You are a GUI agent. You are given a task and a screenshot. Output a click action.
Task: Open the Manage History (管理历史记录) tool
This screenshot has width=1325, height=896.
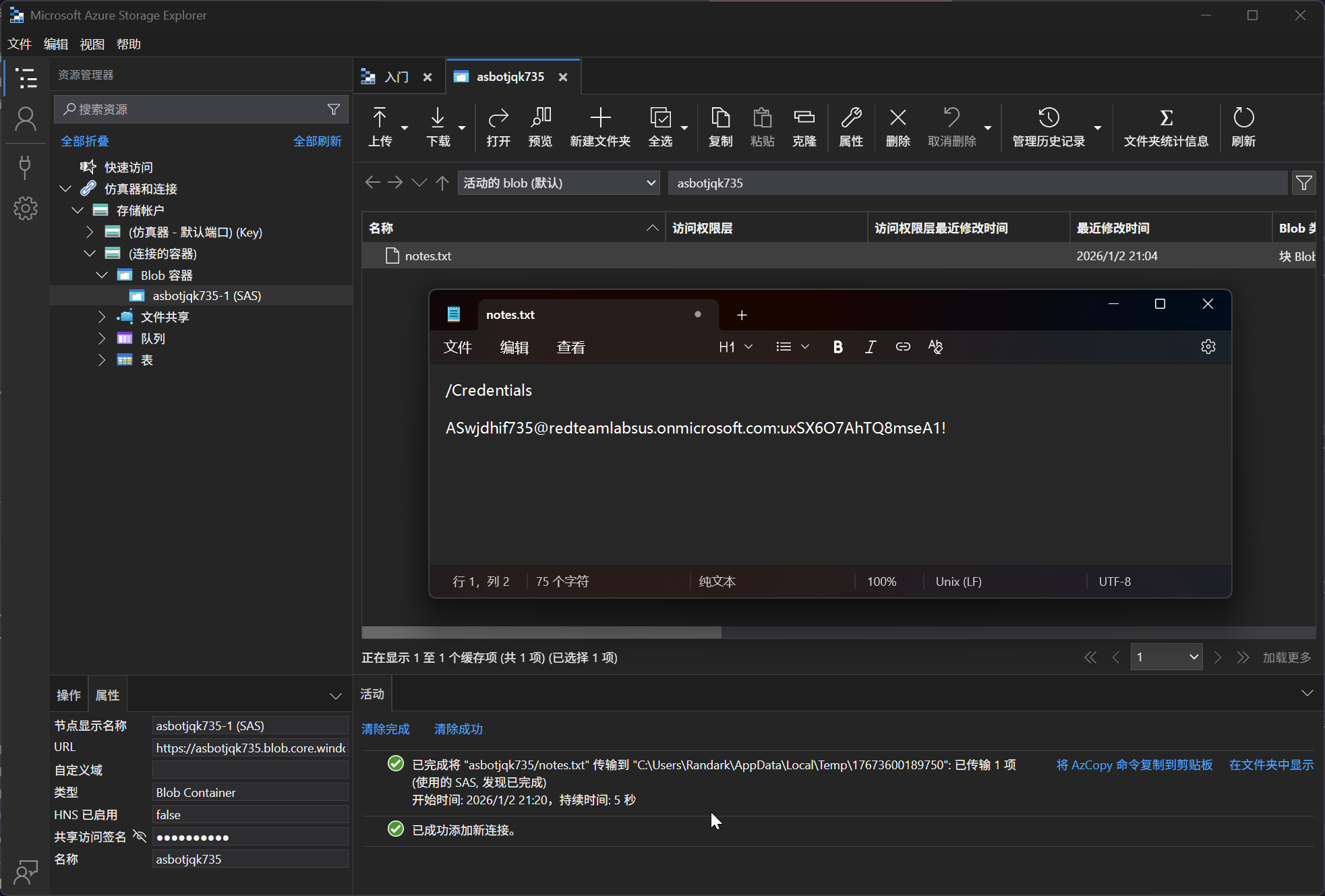[1048, 126]
